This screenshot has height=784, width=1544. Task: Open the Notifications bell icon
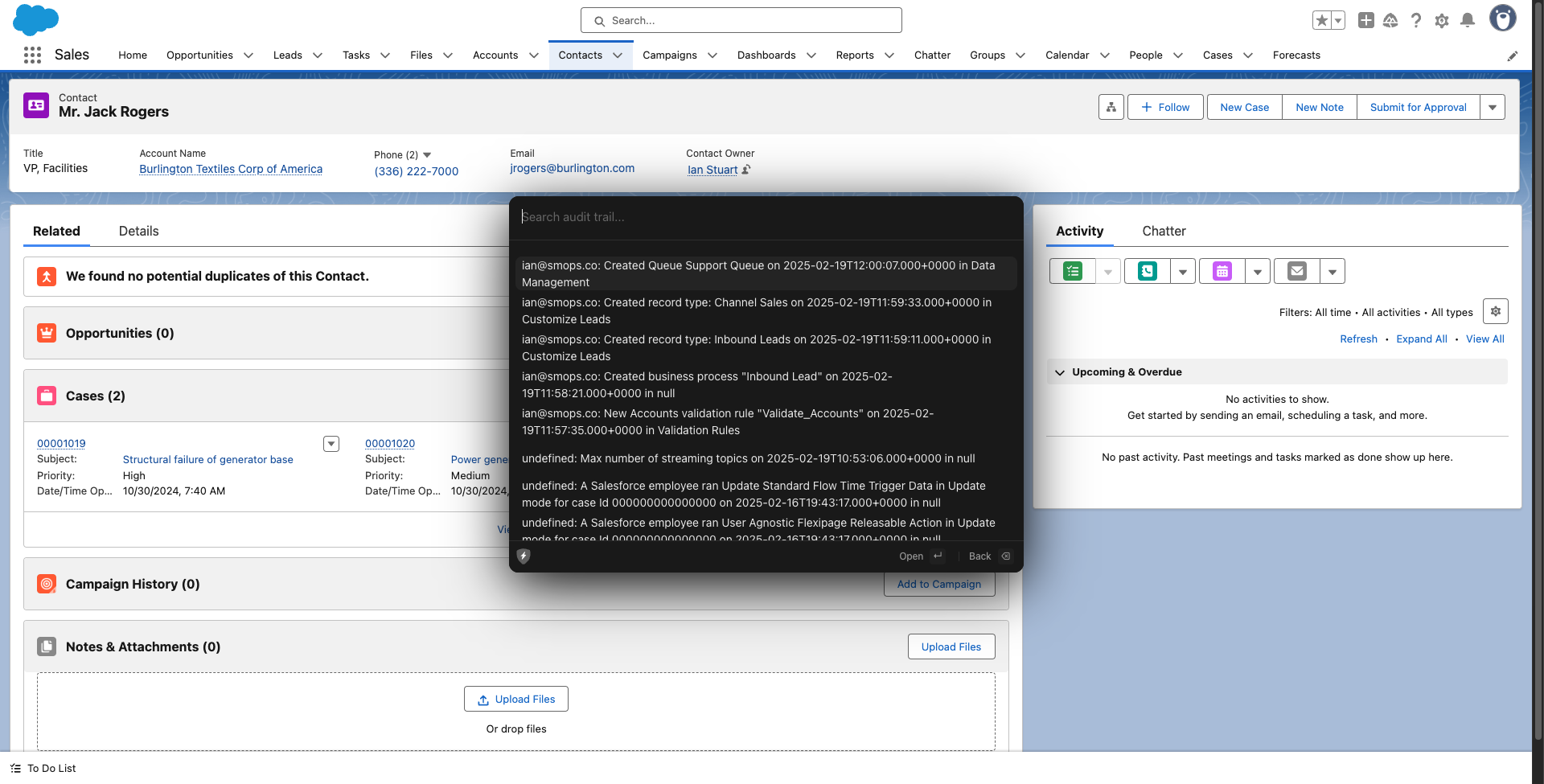[1468, 20]
